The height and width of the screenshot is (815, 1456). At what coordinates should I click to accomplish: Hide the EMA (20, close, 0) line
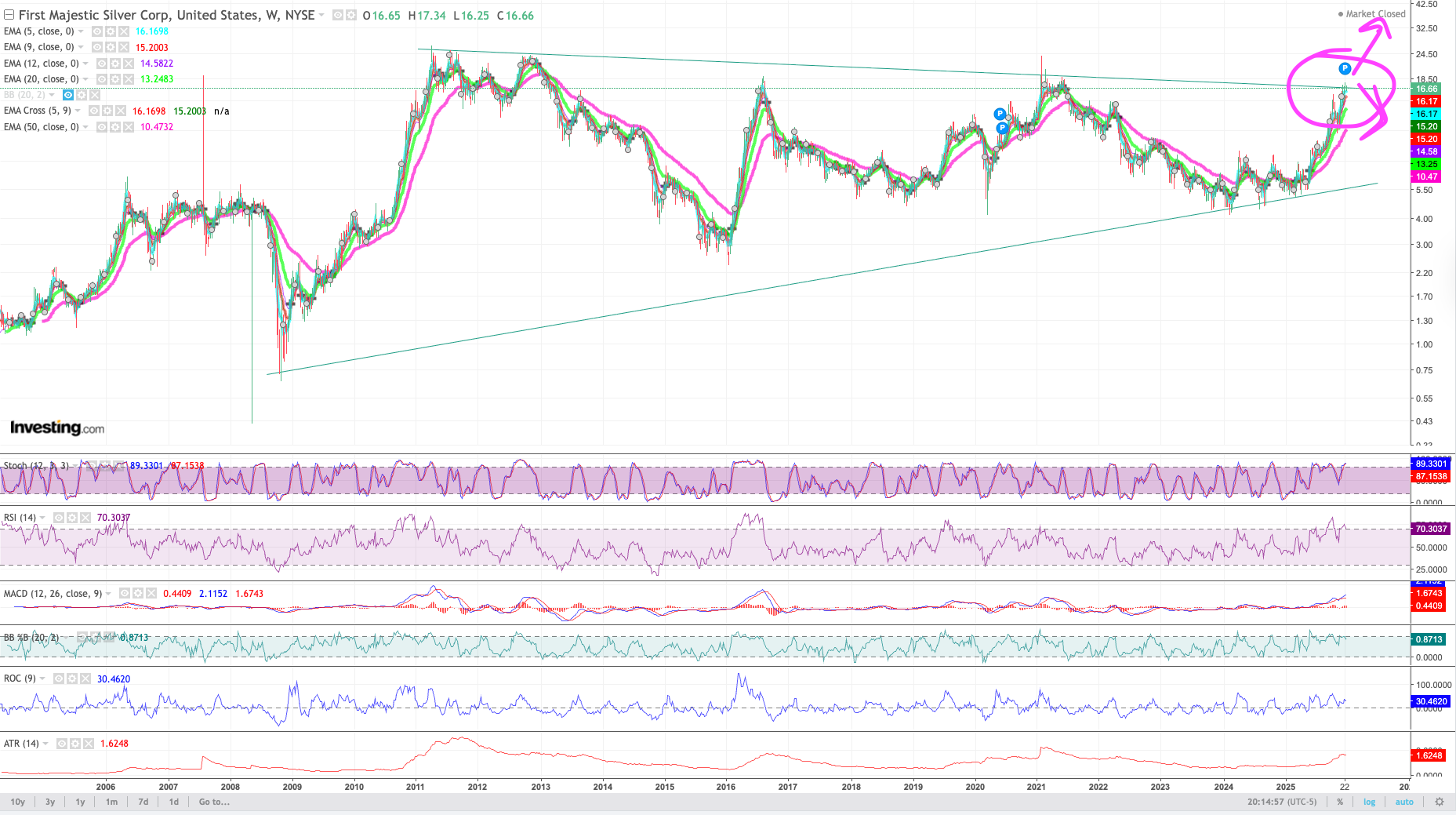click(102, 79)
